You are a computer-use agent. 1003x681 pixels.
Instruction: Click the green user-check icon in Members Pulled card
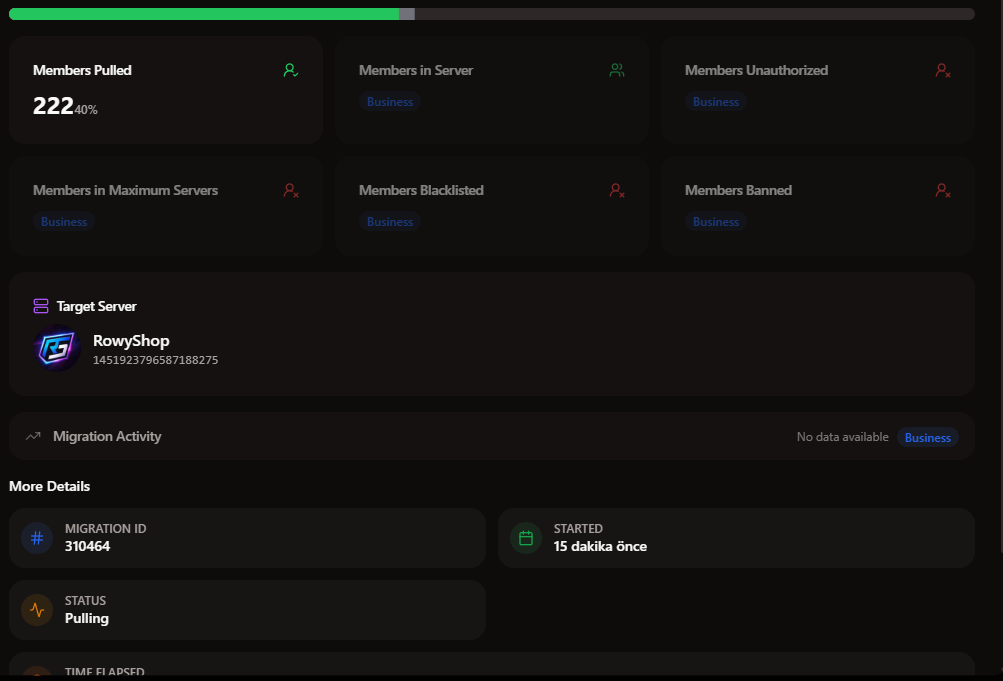[x=291, y=70]
